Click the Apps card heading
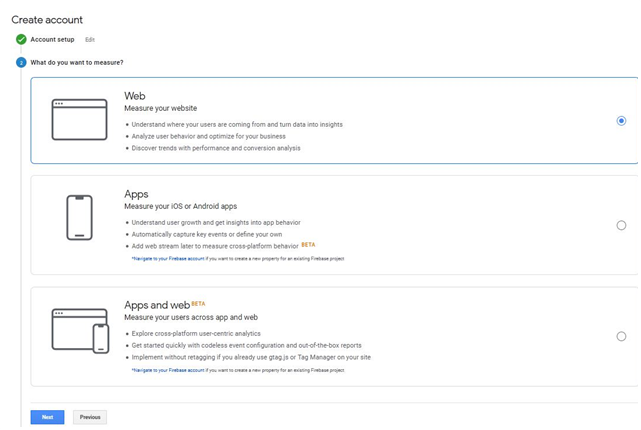641x430 pixels. point(136,194)
